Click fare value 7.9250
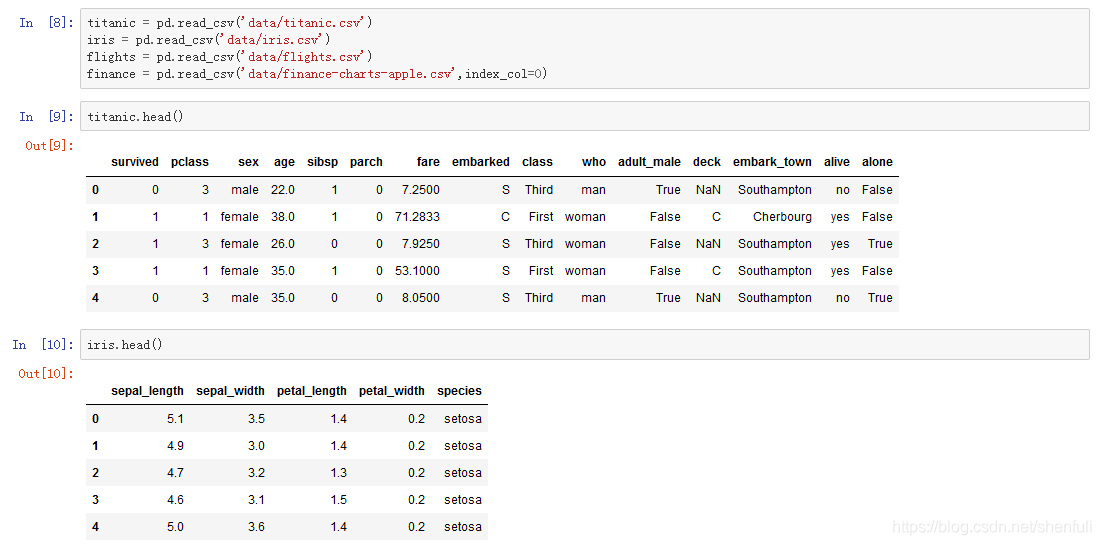Image resolution: width=1101 pixels, height=545 pixels. tap(422, 244)
